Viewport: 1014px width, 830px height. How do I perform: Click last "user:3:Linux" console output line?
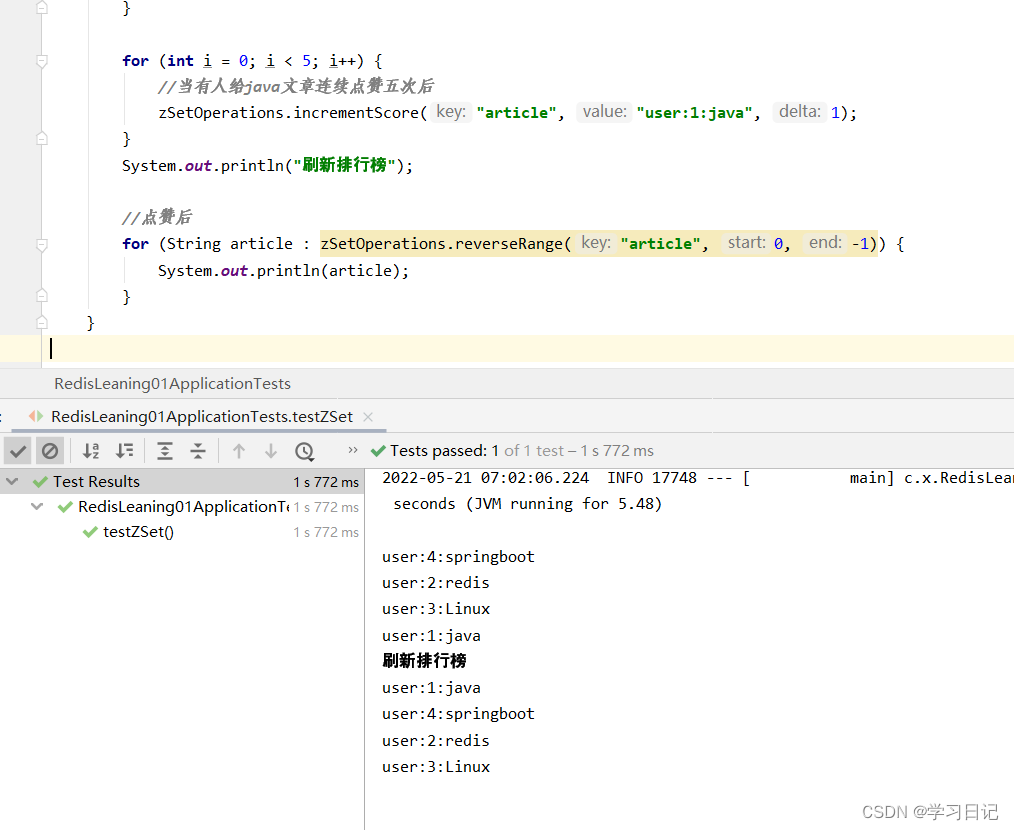tap(436, 767)
